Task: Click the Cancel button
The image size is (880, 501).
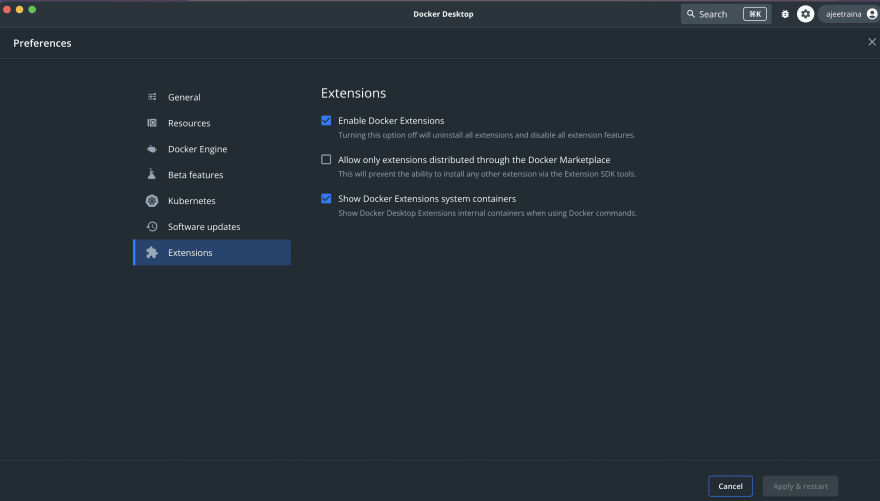Action: tap(730, 486)
